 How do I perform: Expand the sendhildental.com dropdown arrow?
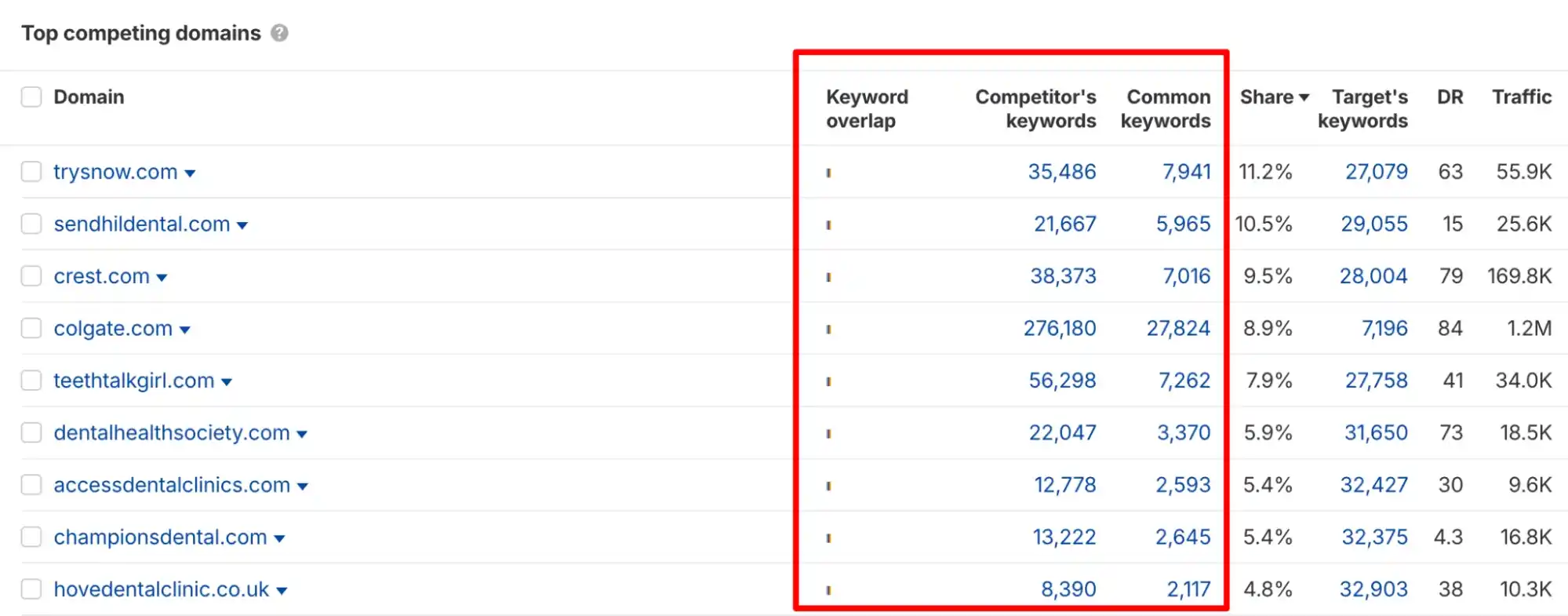242,226
